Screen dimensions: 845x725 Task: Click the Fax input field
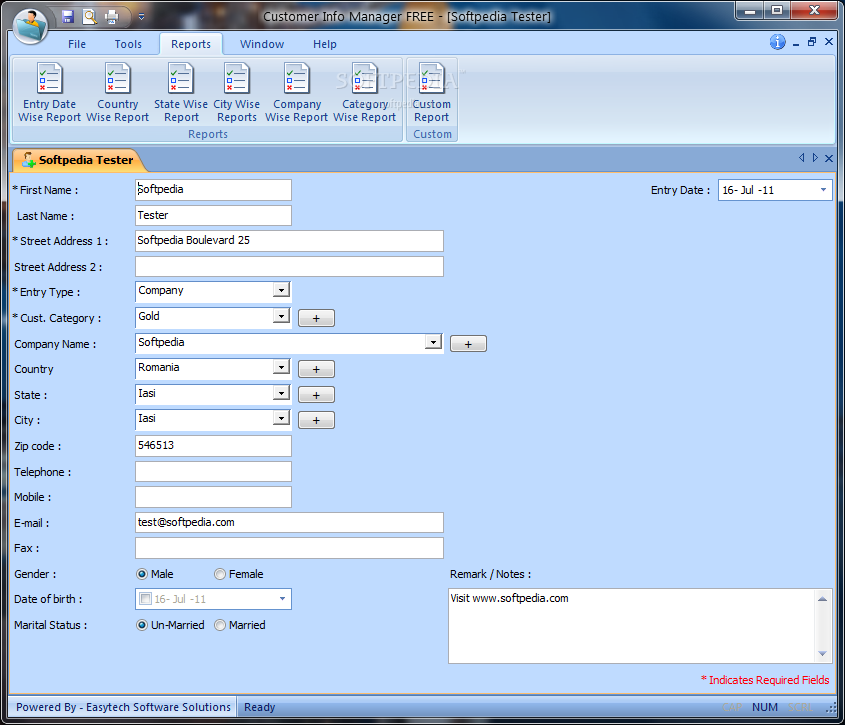pos(289,548)
